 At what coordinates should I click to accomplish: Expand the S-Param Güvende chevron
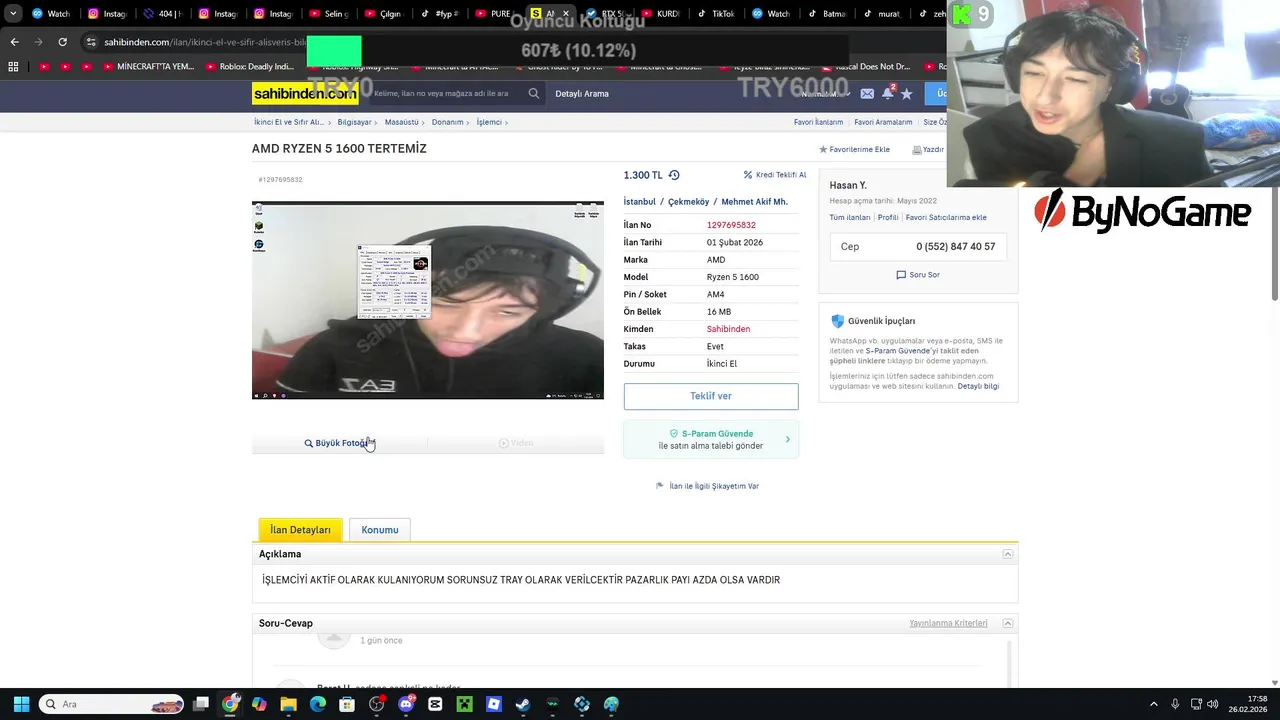[x=787, y=439]
